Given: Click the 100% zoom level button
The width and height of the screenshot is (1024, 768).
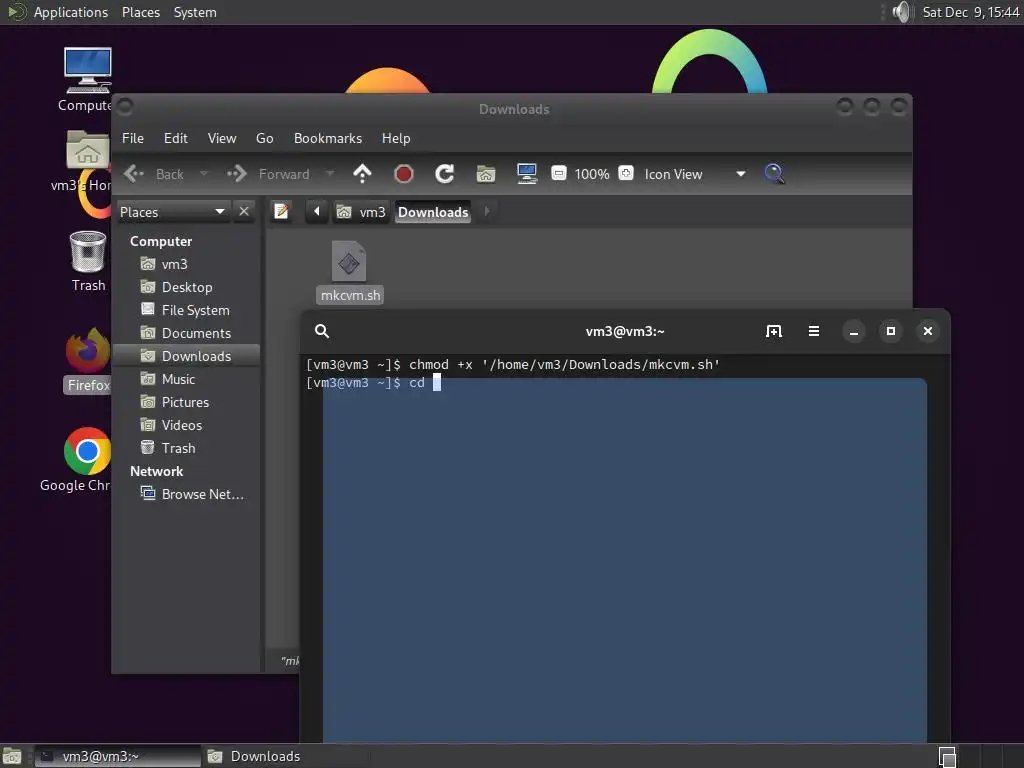Looking at the screenshot, I should coord(592,174).
